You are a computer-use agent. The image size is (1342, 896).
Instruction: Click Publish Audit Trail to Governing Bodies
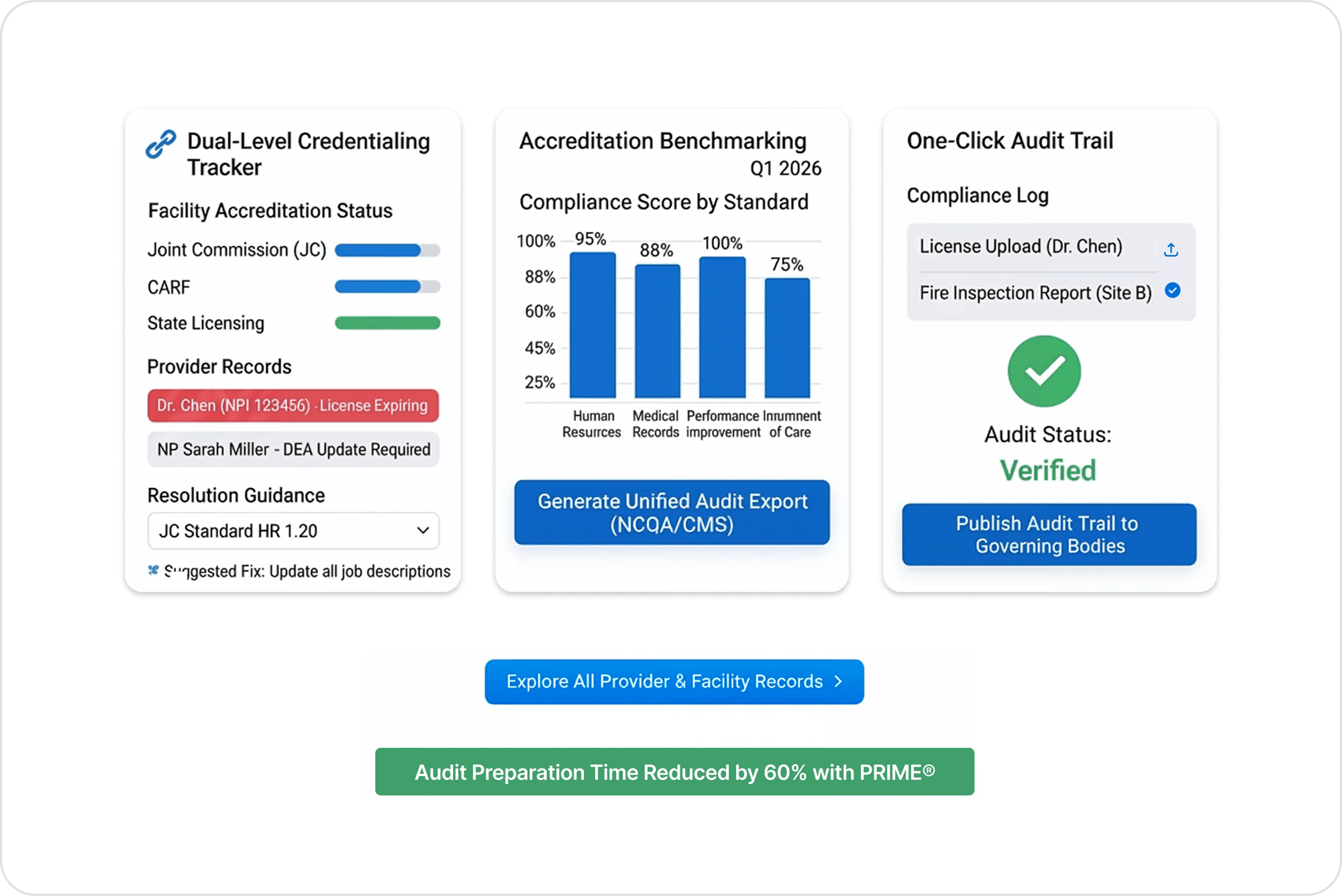click(1049, 535)
